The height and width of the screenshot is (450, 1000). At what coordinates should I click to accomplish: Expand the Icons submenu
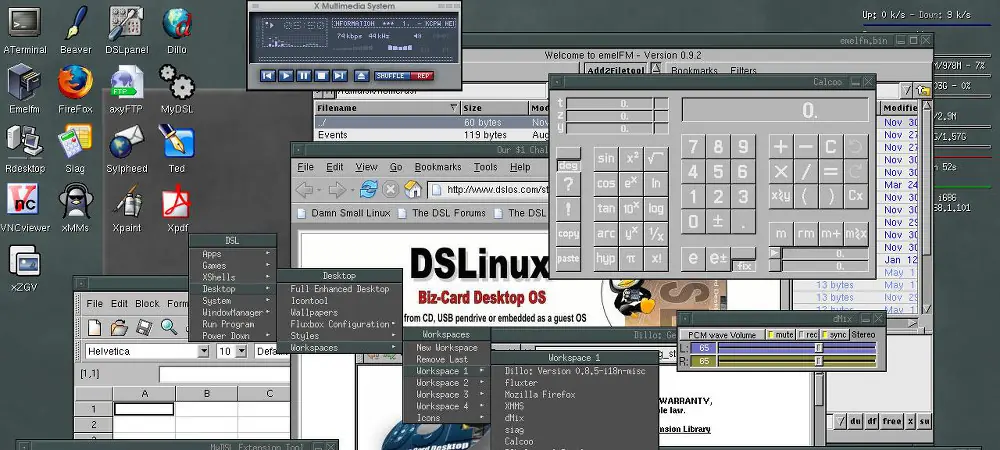tap(446, 418)
